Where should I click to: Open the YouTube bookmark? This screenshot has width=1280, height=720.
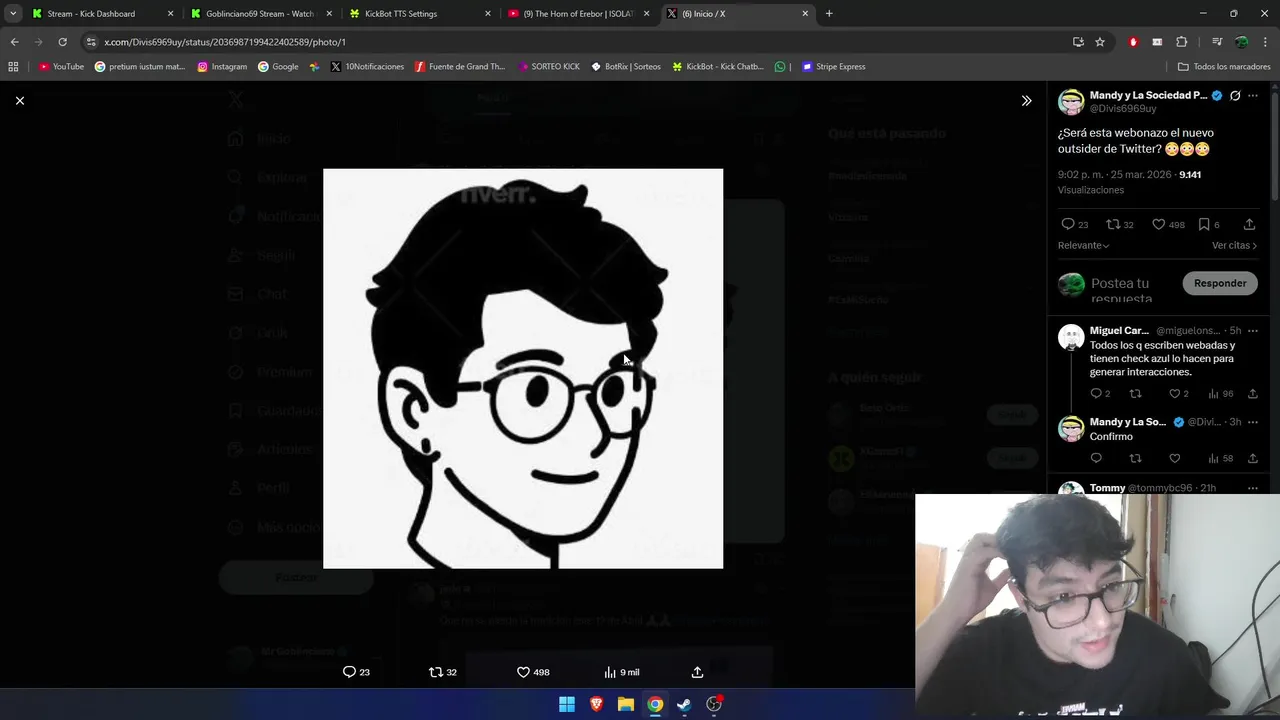61,67
